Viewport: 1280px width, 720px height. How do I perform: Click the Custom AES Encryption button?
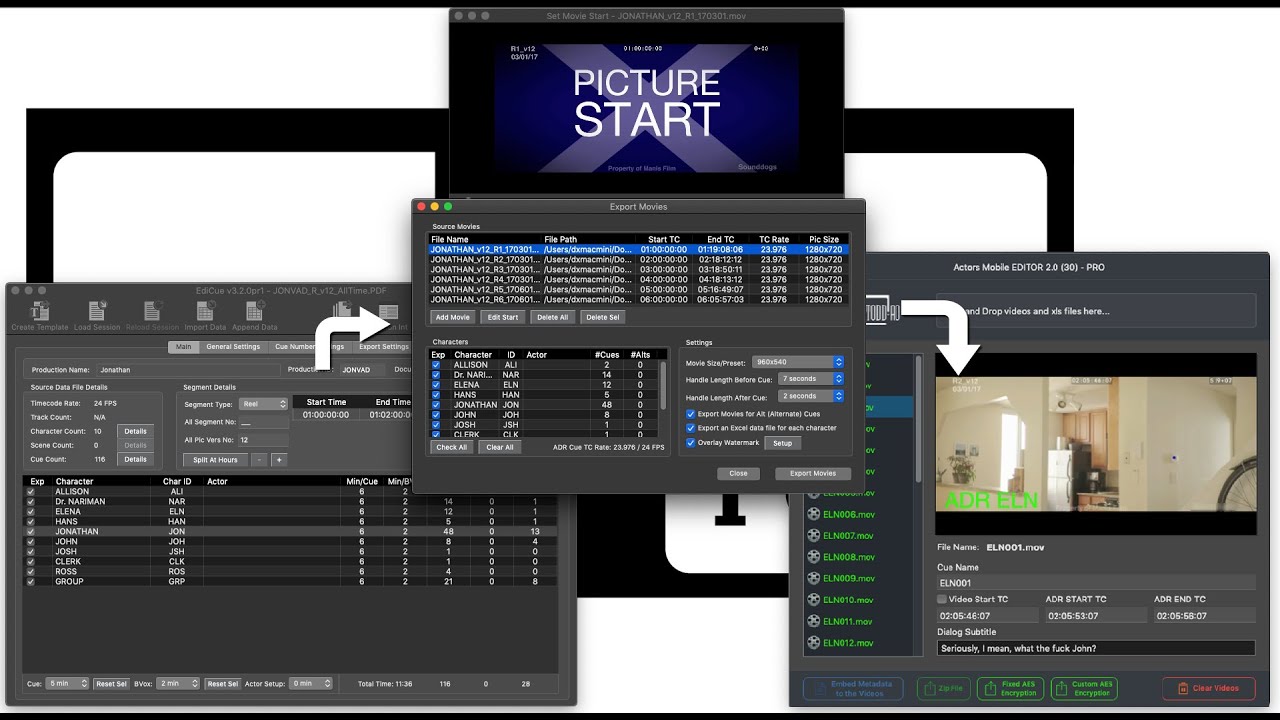click(1084, 689)
